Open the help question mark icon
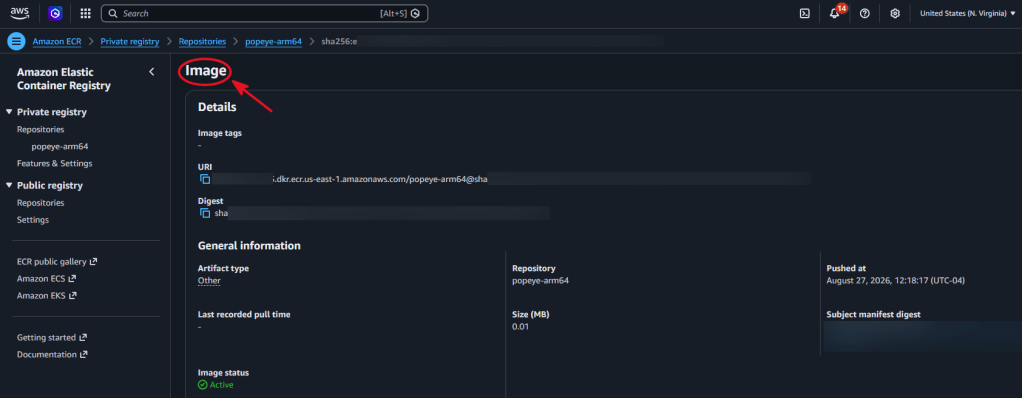This screenshot has width=1022, height=398. [865, 13]
